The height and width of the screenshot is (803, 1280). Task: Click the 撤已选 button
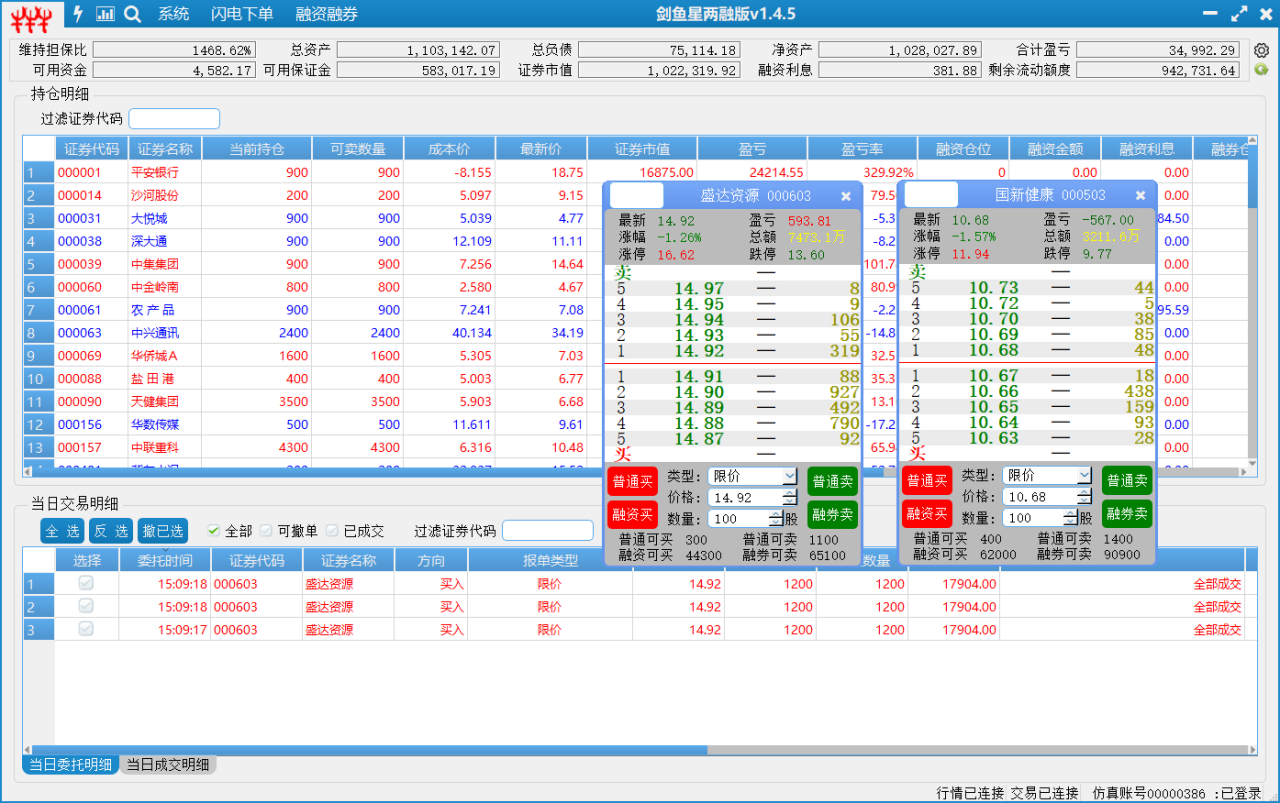(x=162, y=531)
